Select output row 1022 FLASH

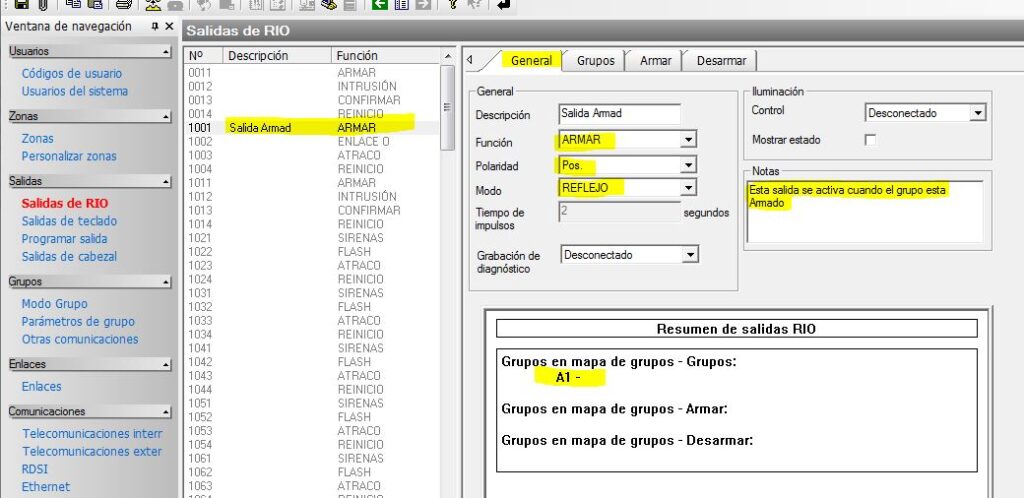[x=312, y=252]
